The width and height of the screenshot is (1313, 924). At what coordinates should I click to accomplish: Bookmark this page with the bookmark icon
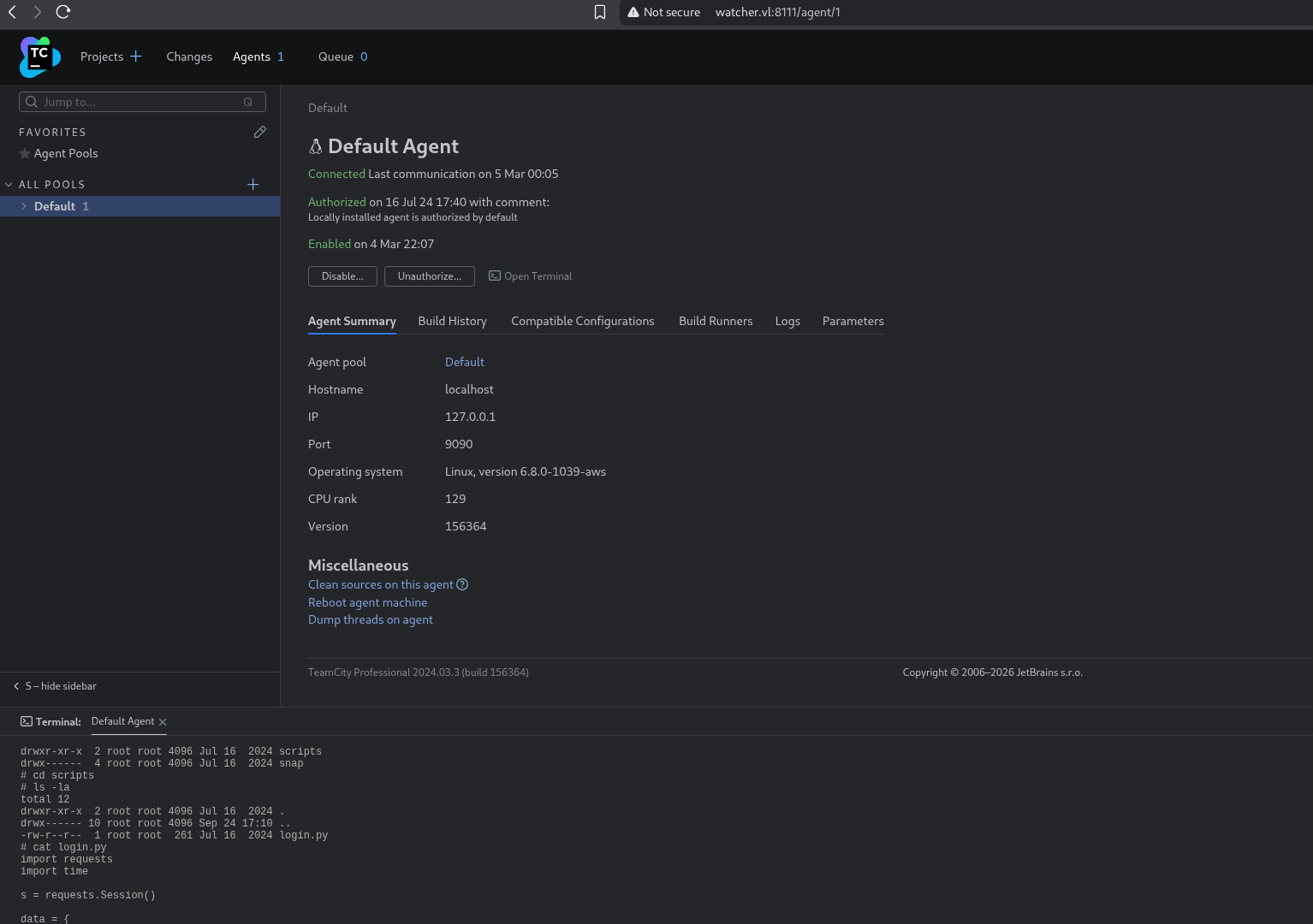point(600,12)
